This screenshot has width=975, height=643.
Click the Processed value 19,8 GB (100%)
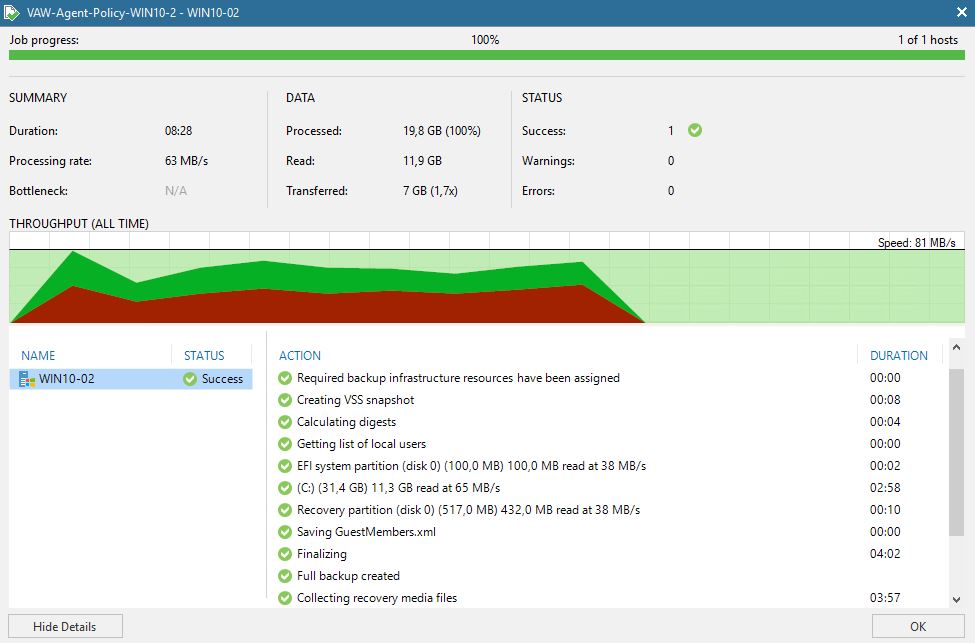pyautogui.click(x=441, y=131)
